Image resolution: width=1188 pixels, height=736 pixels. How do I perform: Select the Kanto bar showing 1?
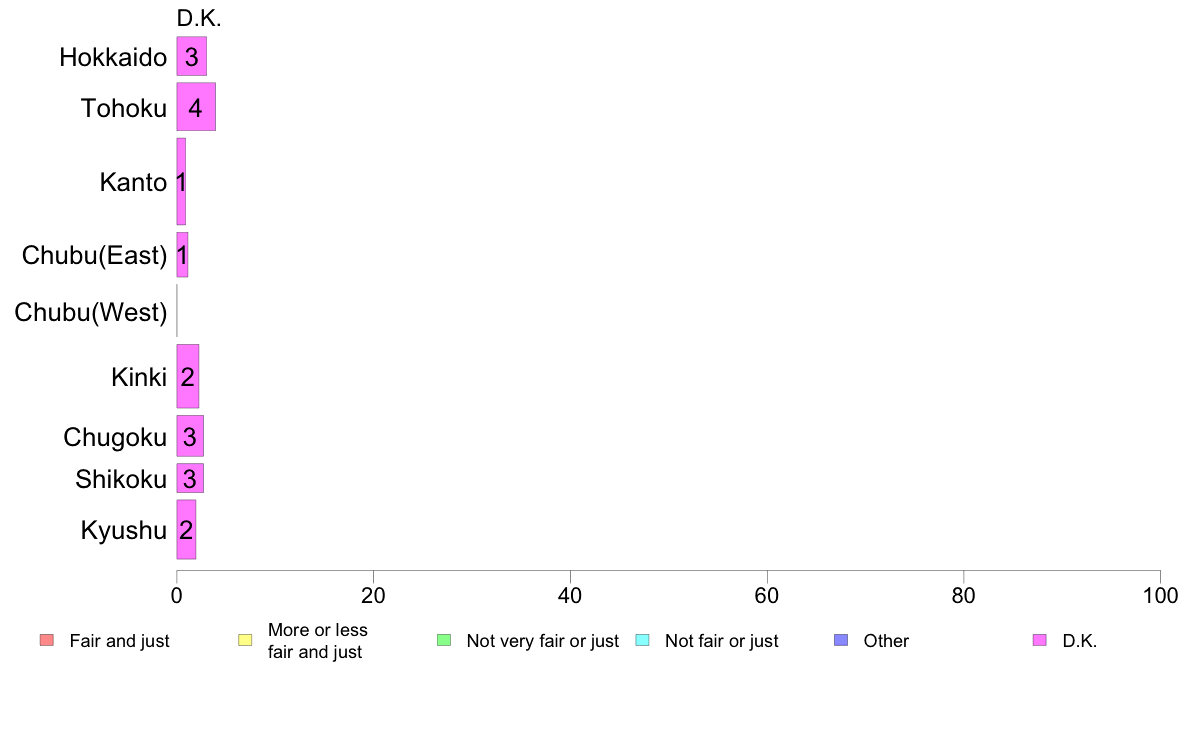[x=181, y=182]
